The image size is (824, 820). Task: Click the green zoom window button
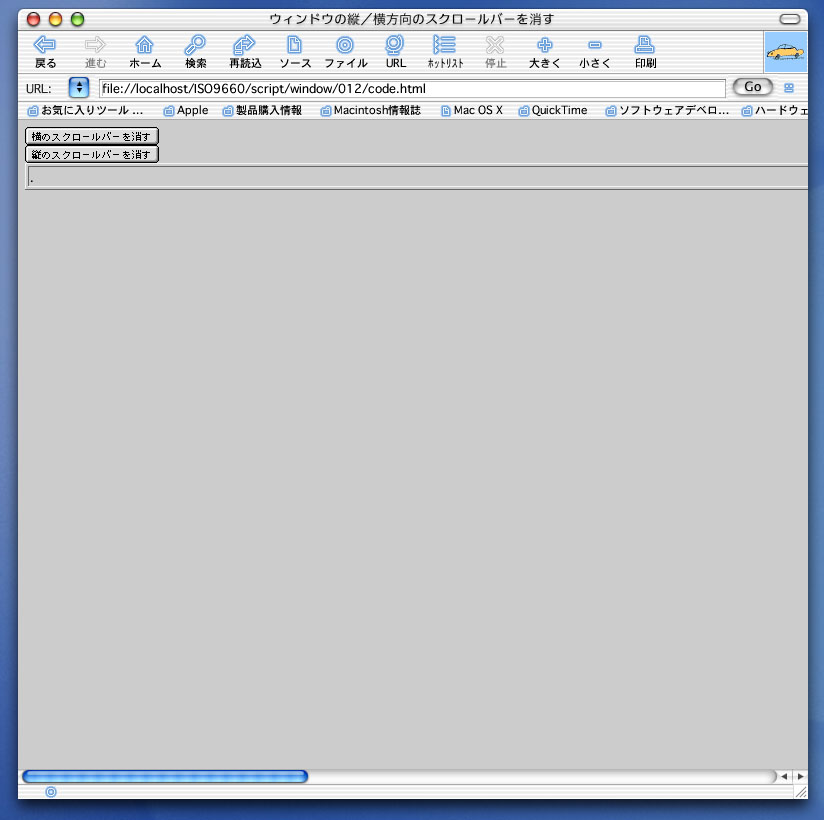77,19
